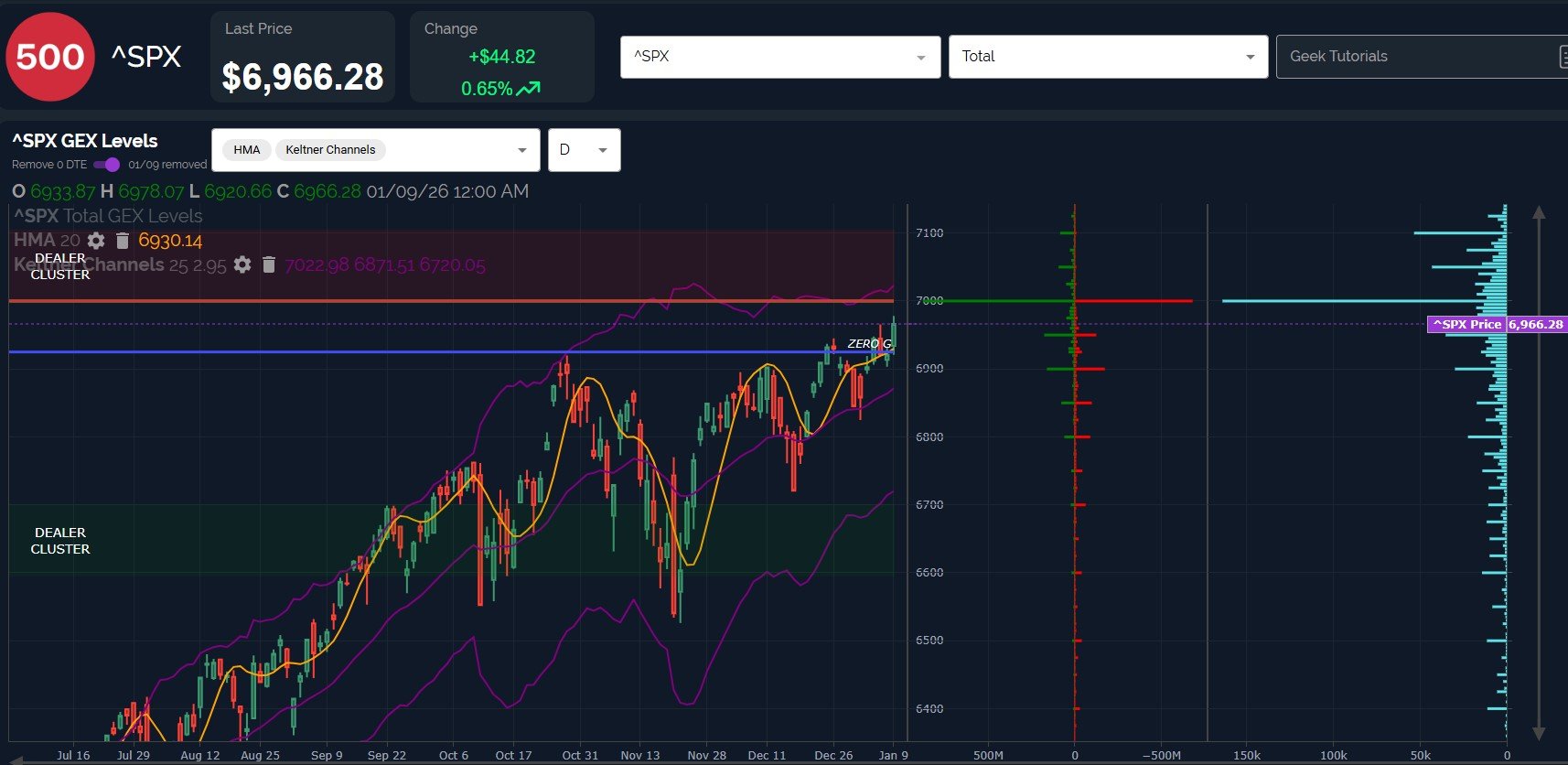Open Keltner Channels settings gear
The image size is (1568, 765).
[242, 264]
